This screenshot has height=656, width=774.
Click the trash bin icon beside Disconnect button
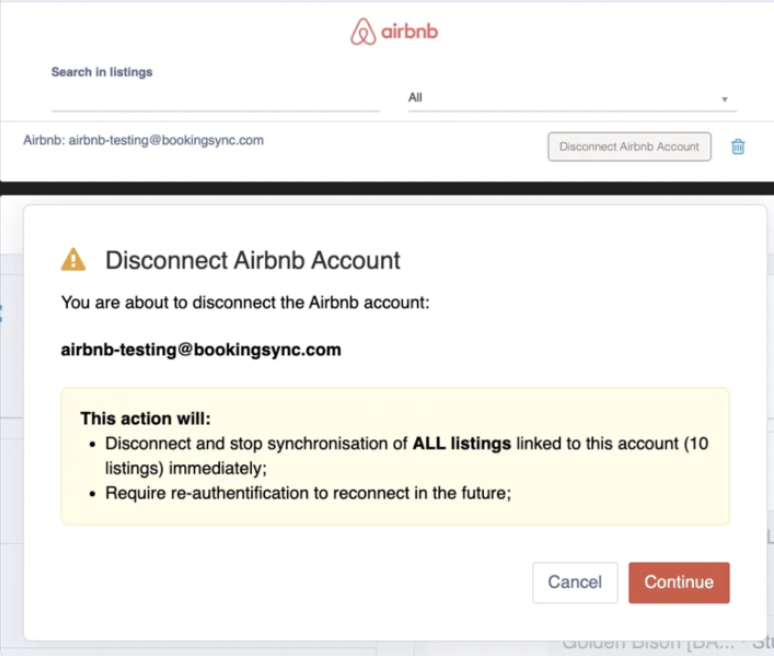[x=737, y=147]
